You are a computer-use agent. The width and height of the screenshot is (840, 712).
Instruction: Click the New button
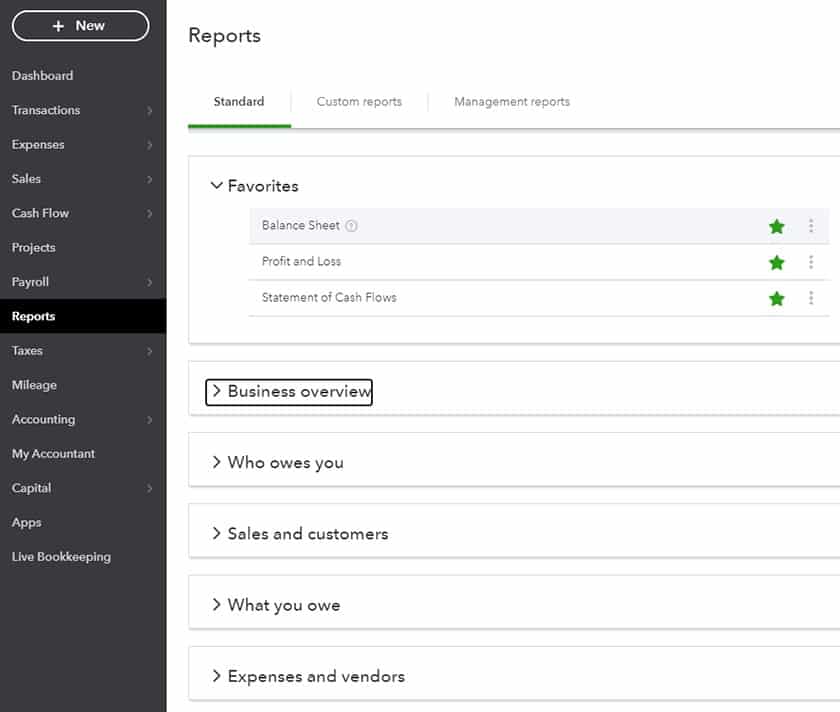click(x=80, y=25)
